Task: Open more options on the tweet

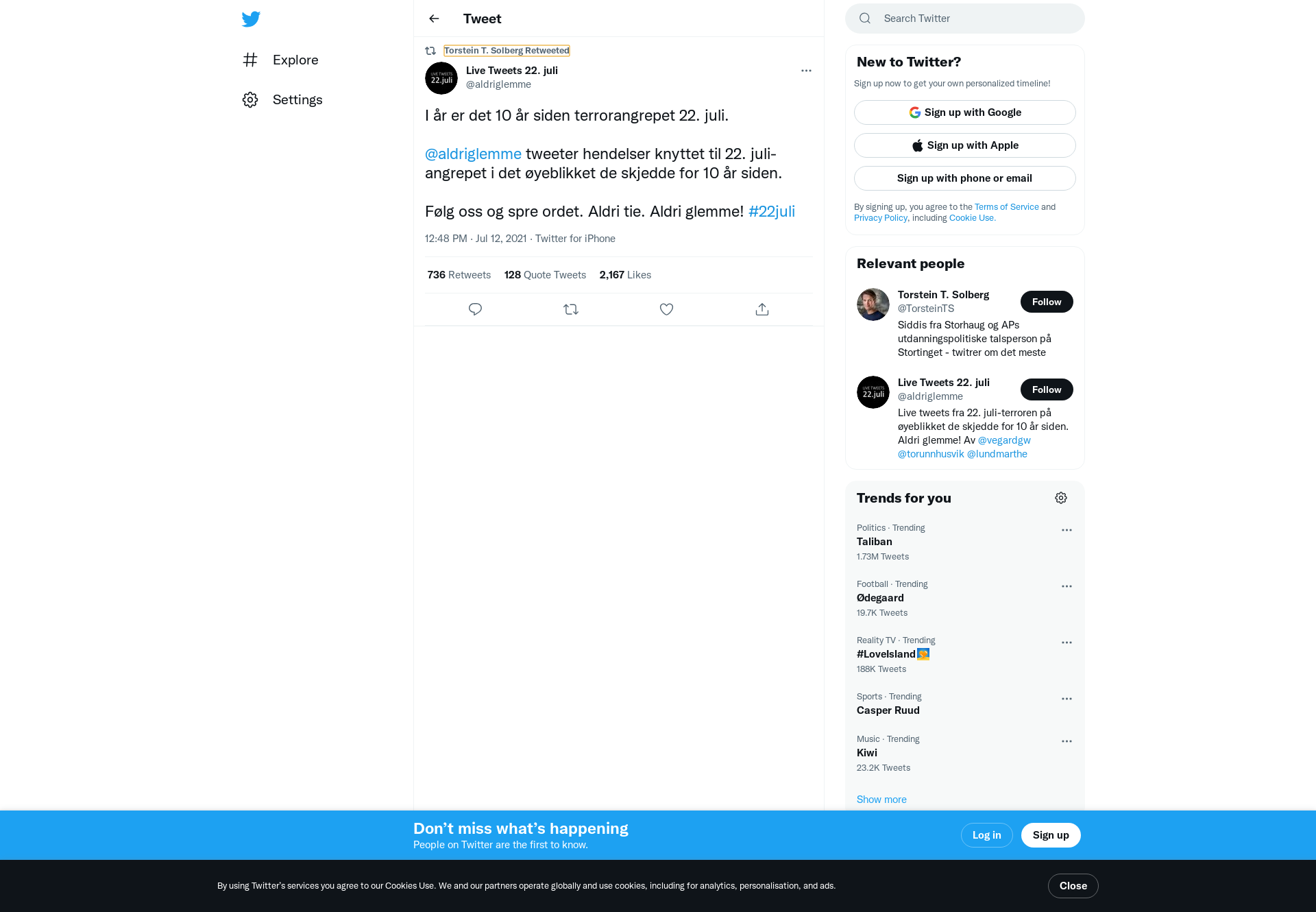Action: click(x=806, y=71)
